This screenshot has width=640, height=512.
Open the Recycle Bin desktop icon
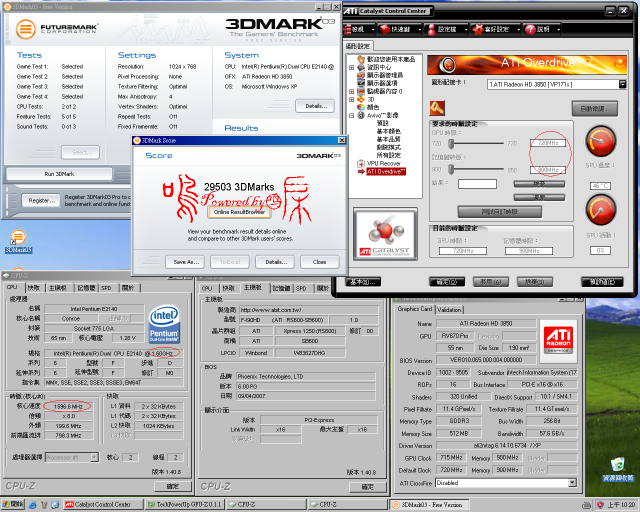(x=618, y=469)
